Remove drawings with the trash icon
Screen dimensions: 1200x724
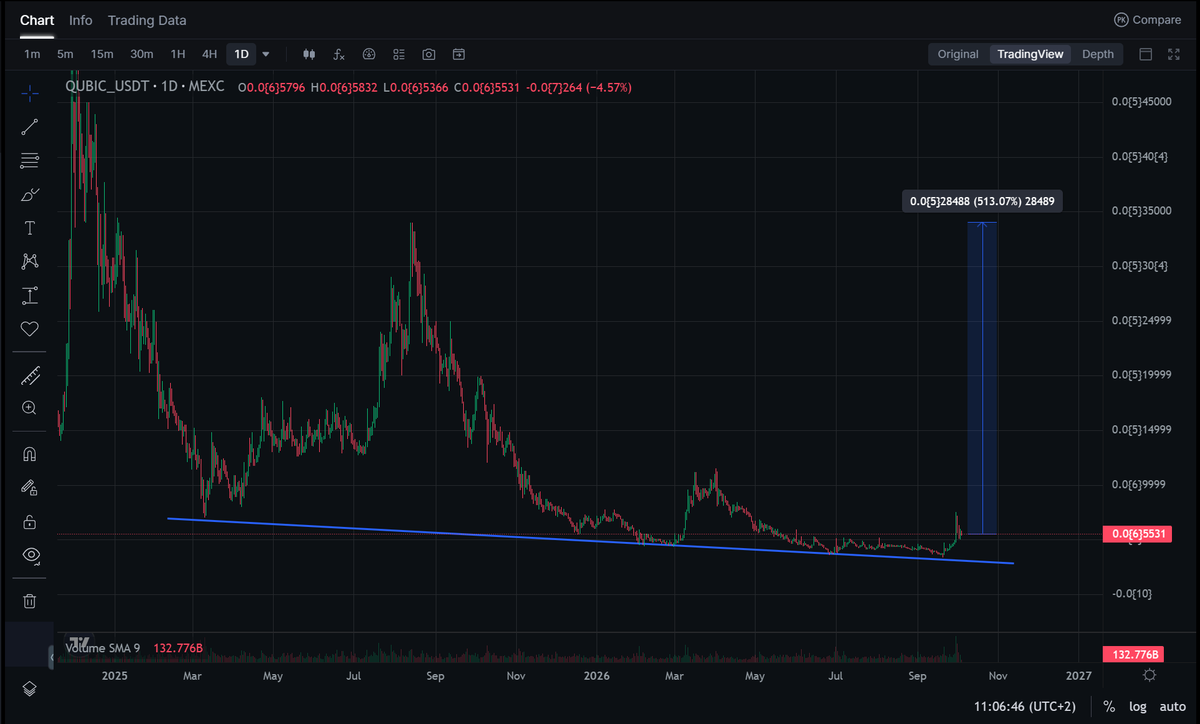click(30, 601)
